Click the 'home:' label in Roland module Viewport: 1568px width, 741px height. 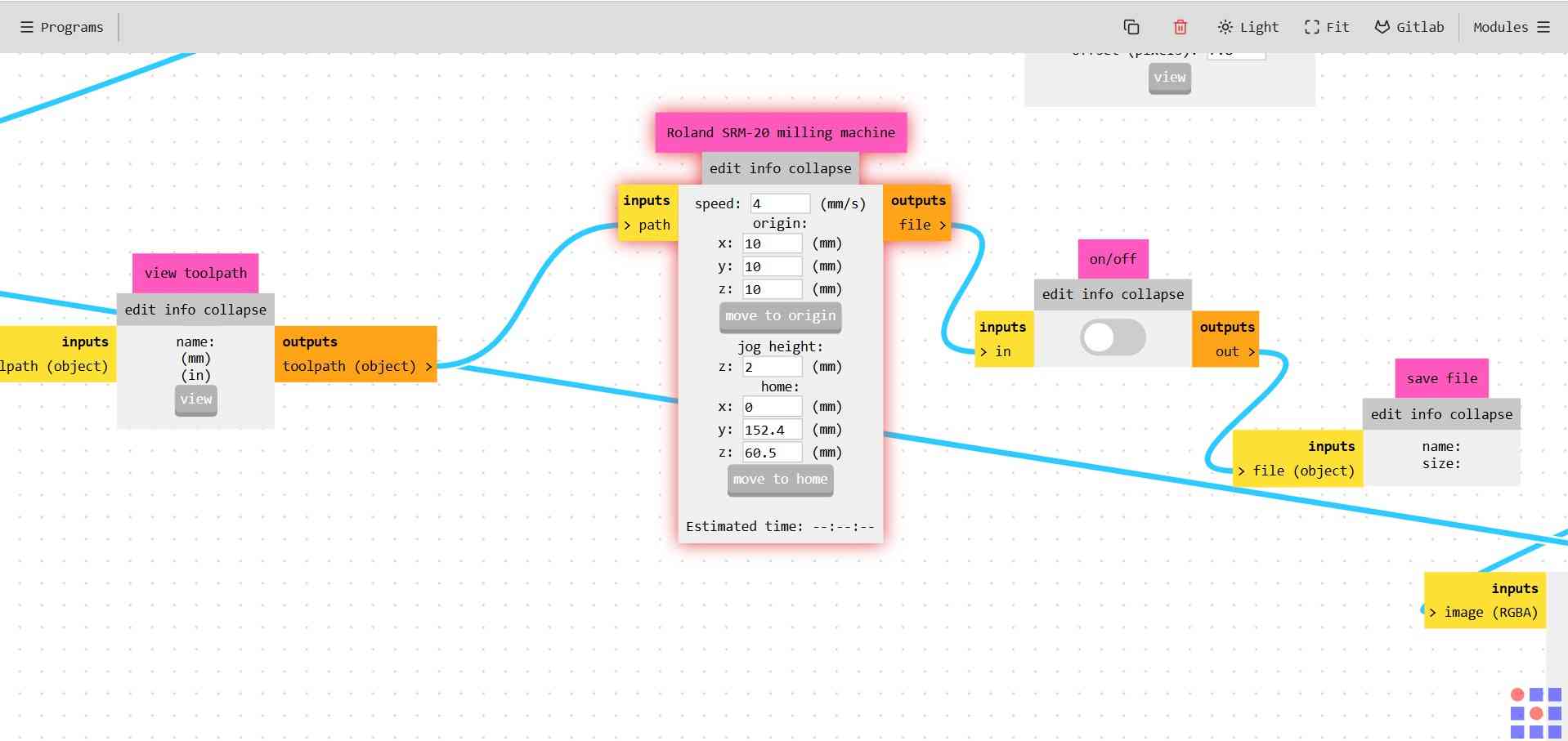[780, 386]
